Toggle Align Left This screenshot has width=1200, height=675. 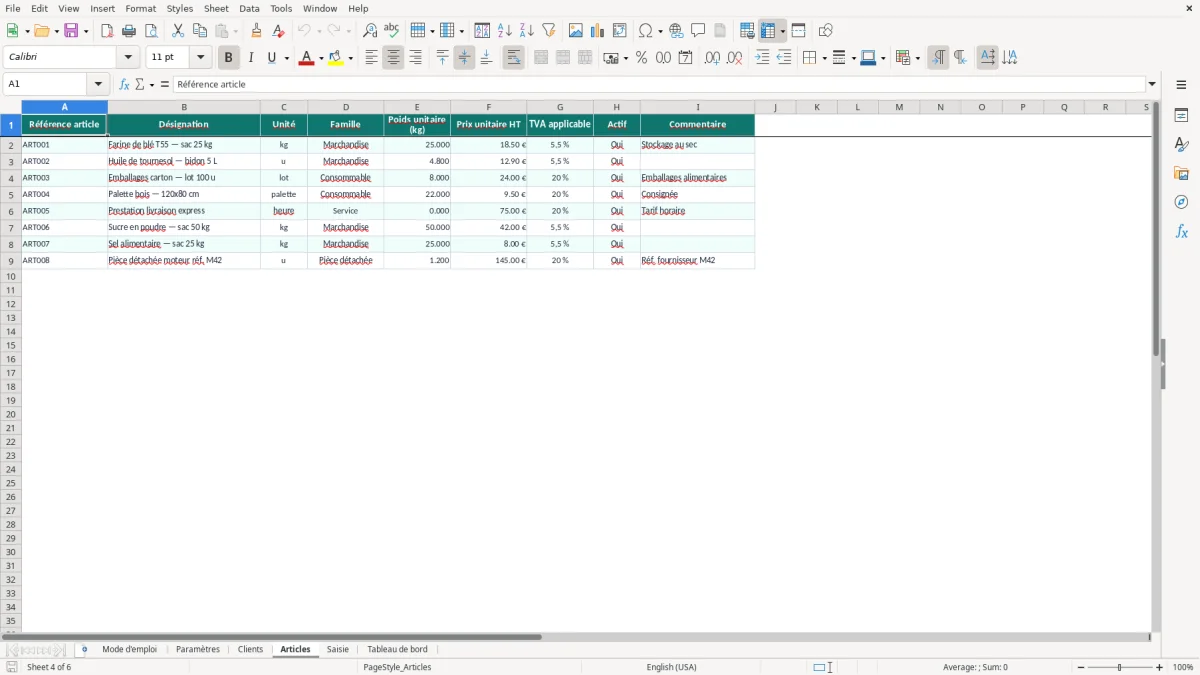pos(371,58)
